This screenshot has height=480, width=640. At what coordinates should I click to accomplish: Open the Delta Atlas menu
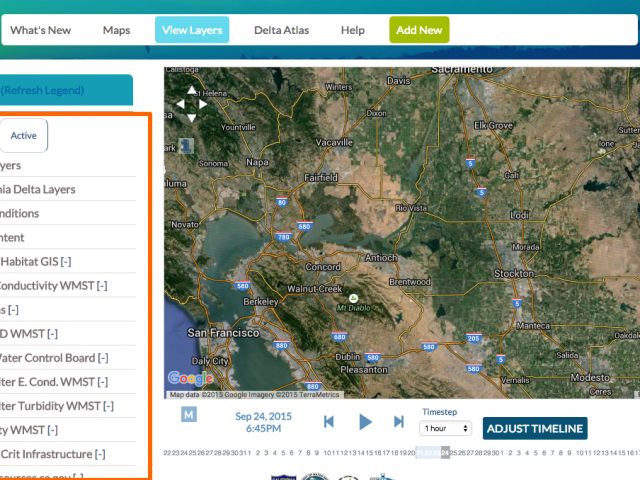[282, 30]
